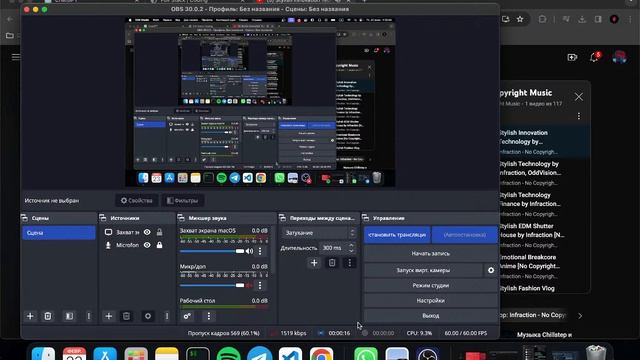This screenshot has width=640, height=360.
Task: Click YouTube notifications bell in browser window
Action: pyautogui.click(x=594, y=58)
